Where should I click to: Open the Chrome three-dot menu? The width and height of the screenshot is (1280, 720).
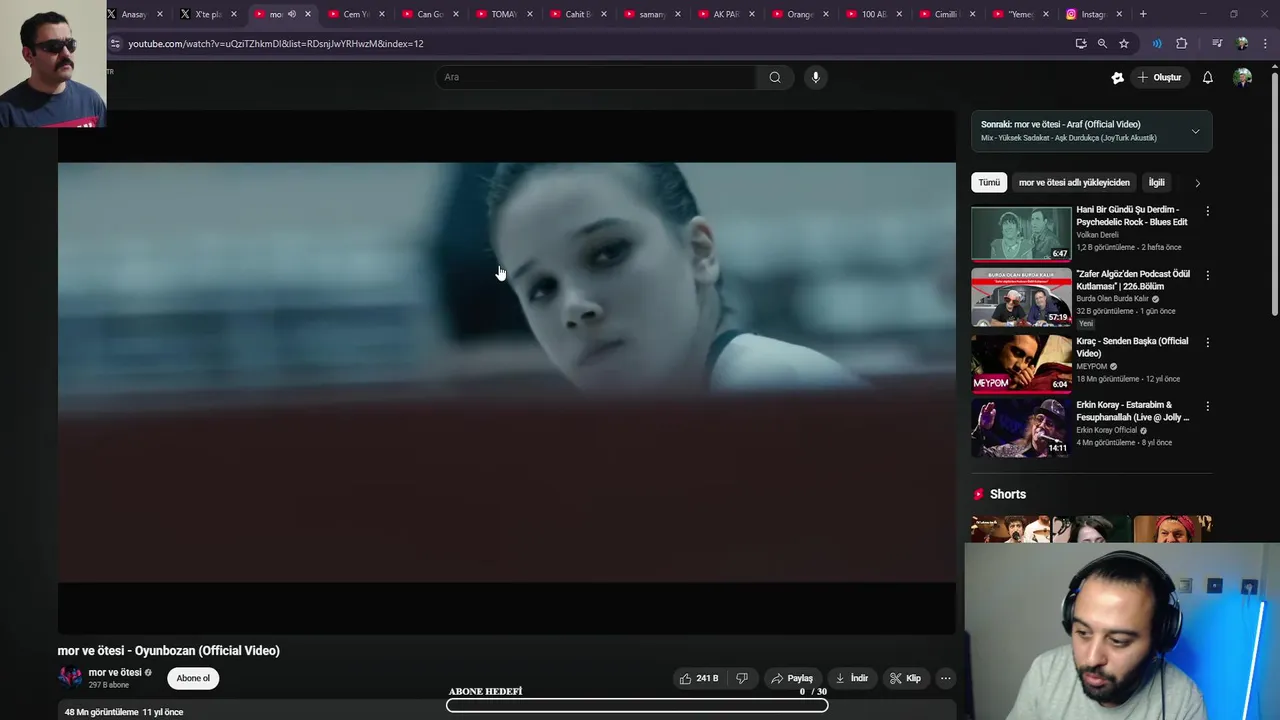point(1266,44)
